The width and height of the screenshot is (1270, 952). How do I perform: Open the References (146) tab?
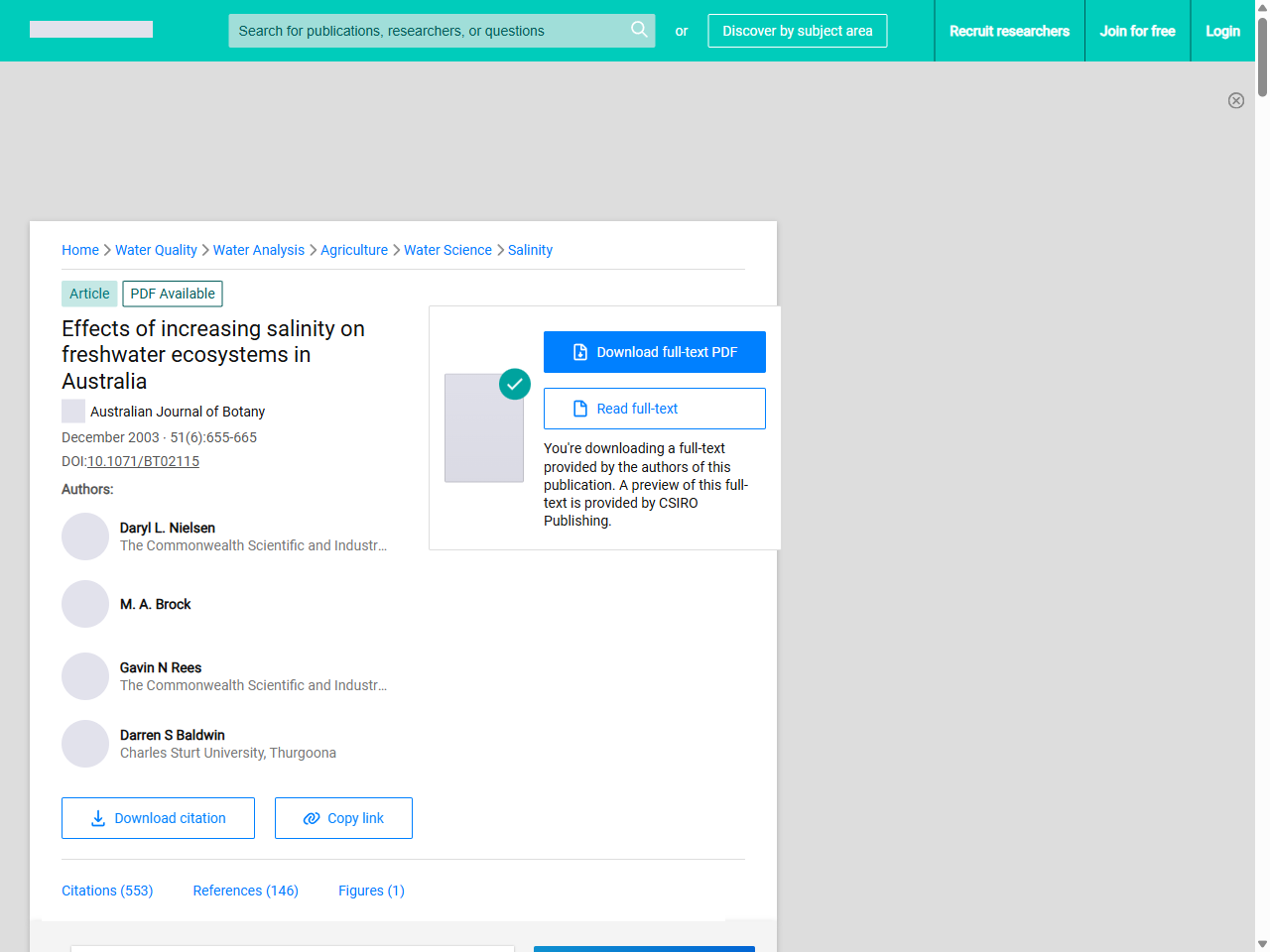click(245, 891)
